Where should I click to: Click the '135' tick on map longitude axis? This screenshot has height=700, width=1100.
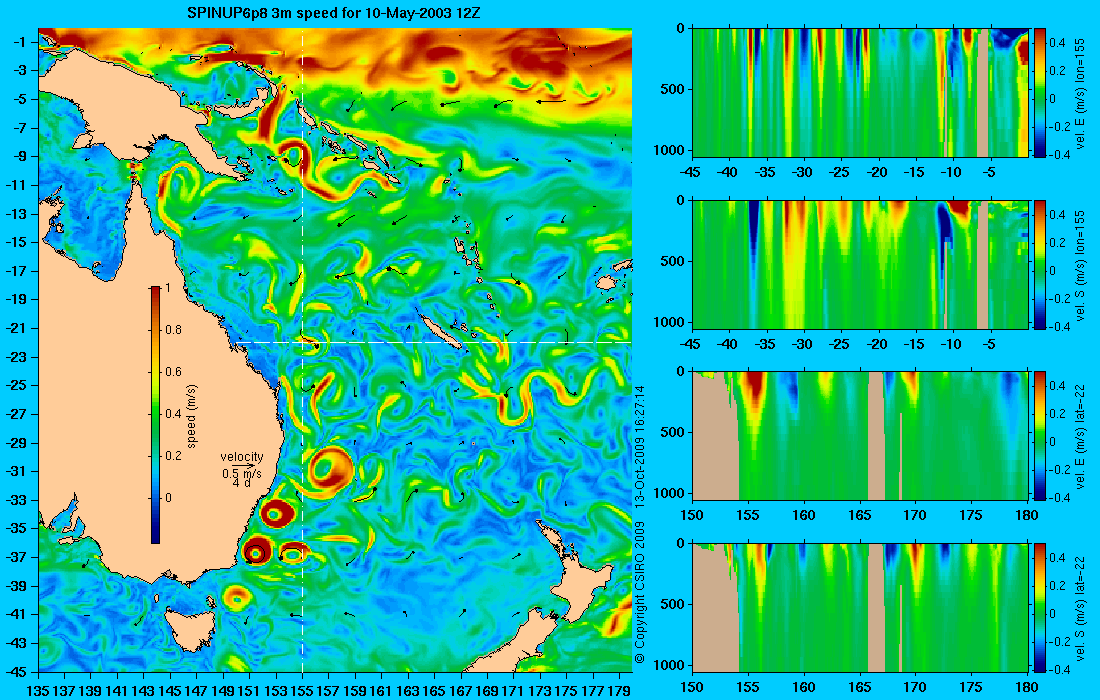pyautogui.click(x=37, y=691)
